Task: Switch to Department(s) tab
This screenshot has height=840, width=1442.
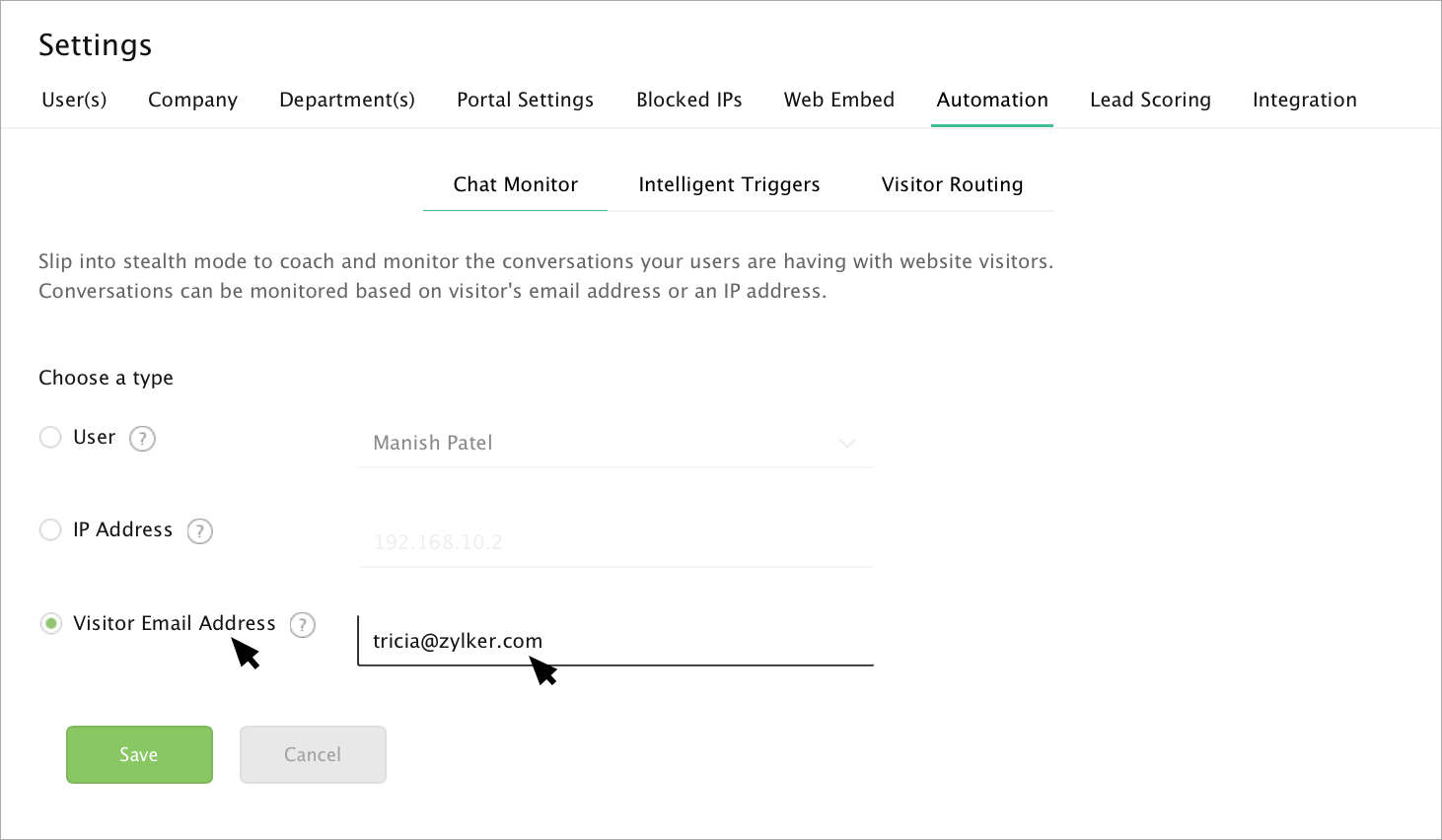Action: click(x=347, y=100)
